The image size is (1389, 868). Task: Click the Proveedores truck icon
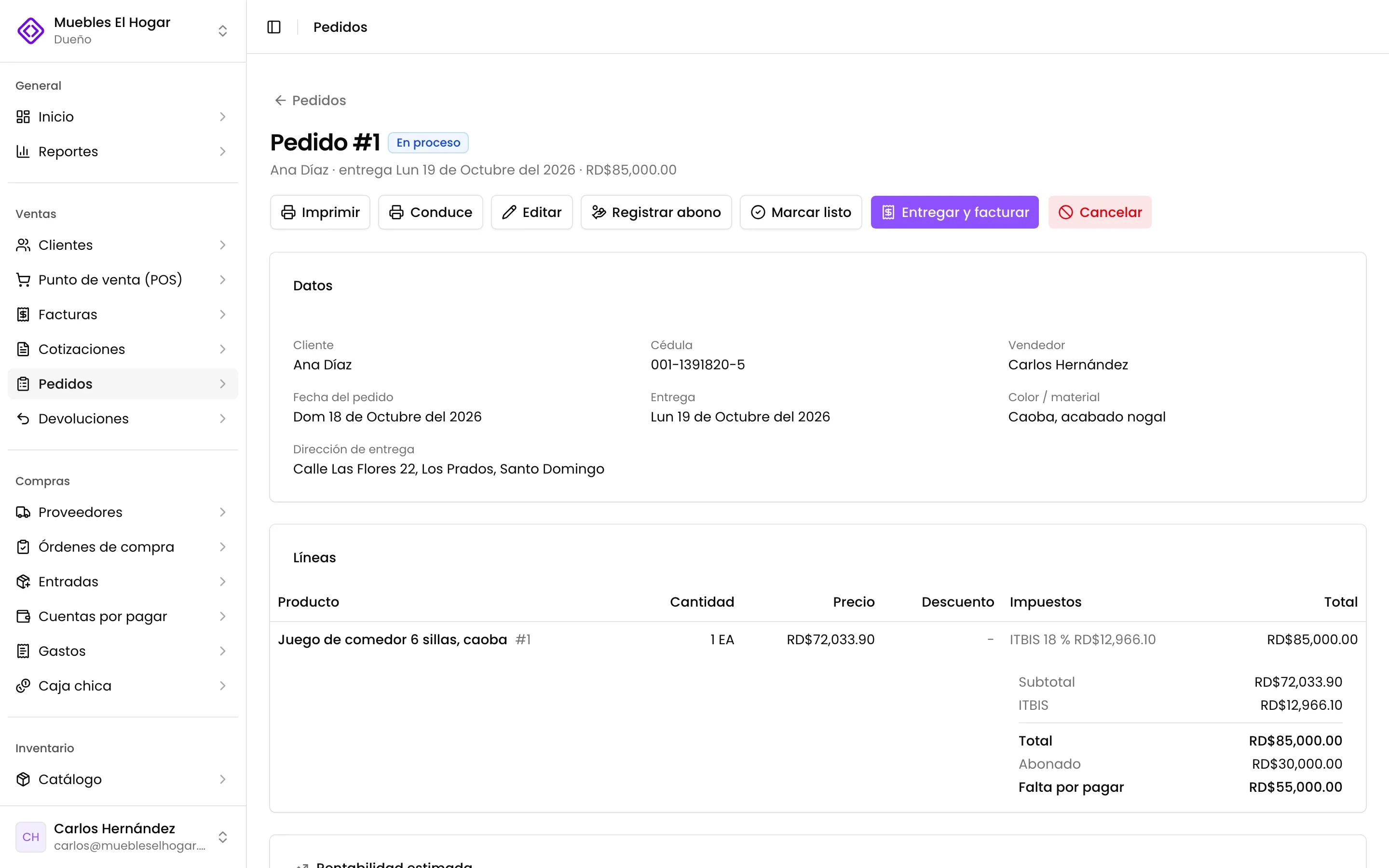[x=23, y=512]
